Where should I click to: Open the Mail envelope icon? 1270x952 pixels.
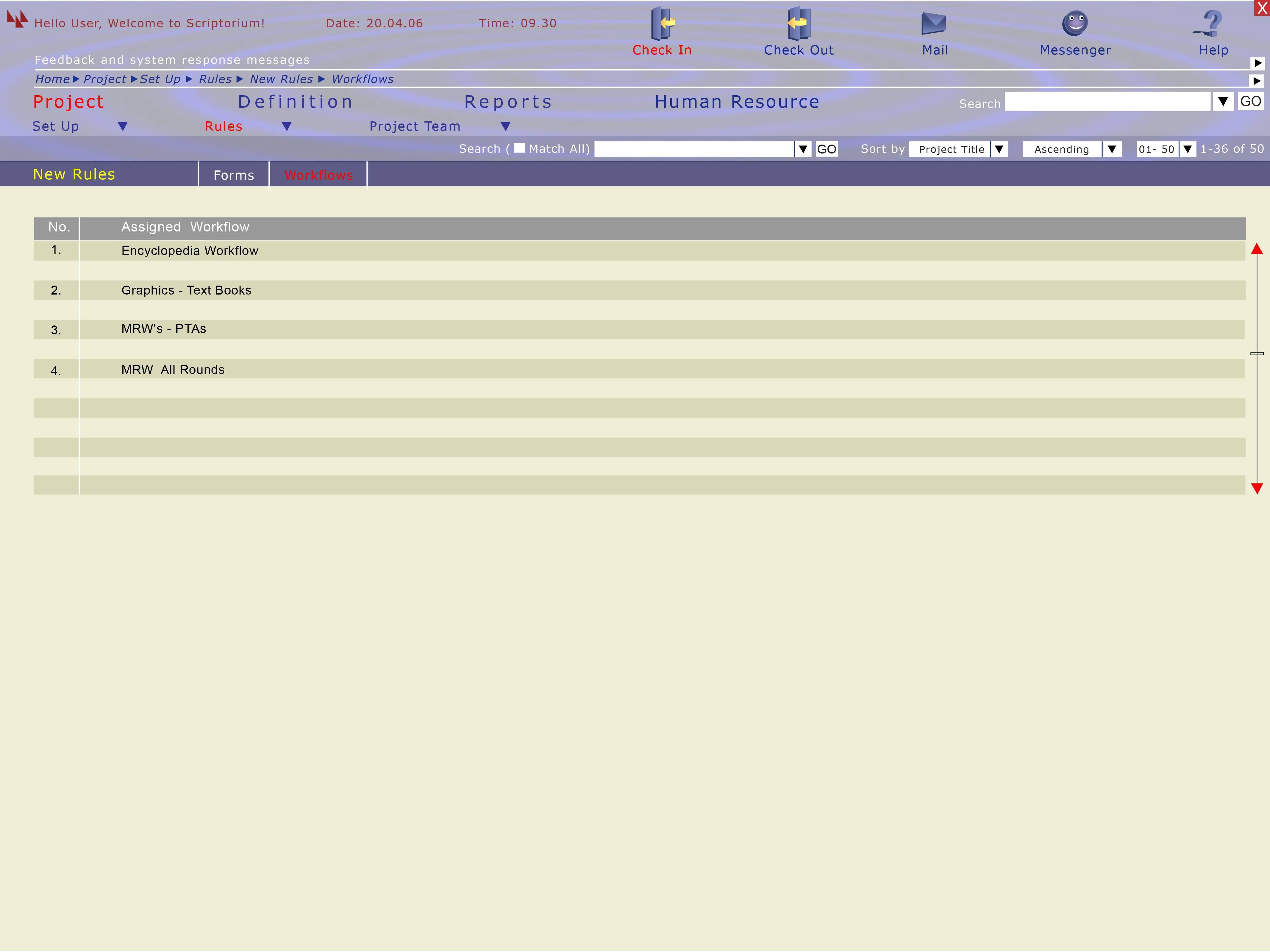934,24
